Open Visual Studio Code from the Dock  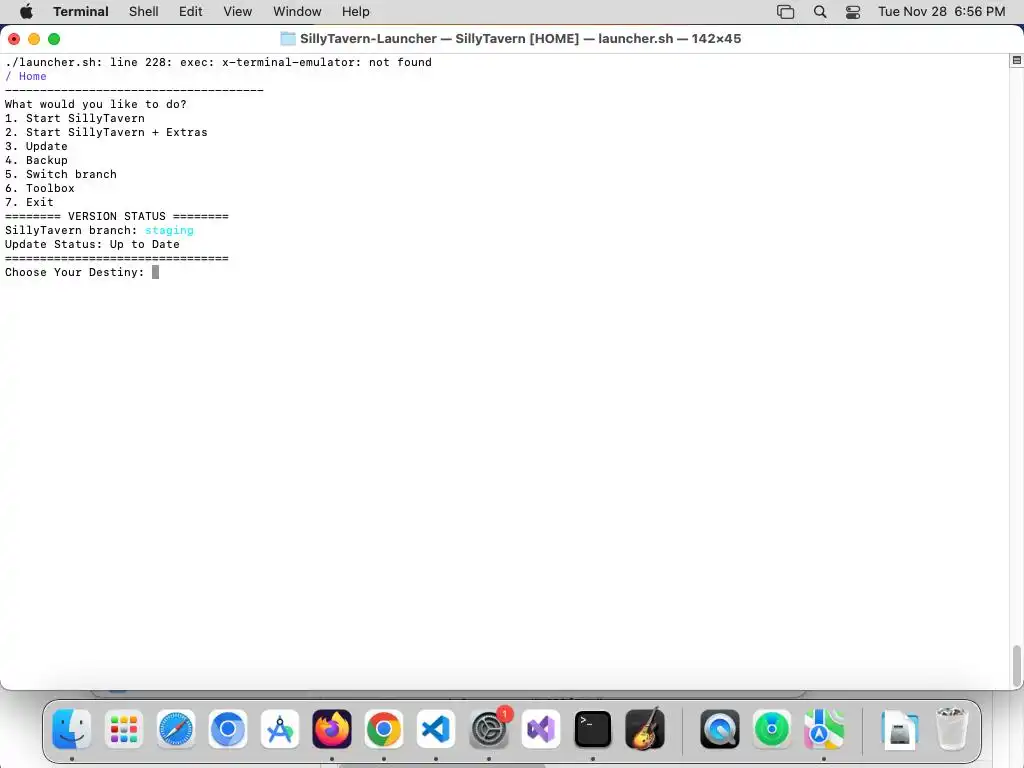(436, 729)
